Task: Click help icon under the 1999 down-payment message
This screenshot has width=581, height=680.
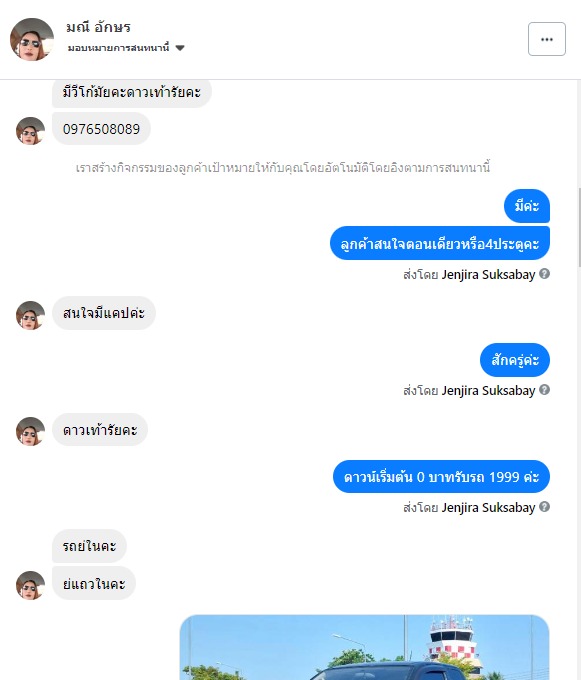Action: (x=545, y=507)
